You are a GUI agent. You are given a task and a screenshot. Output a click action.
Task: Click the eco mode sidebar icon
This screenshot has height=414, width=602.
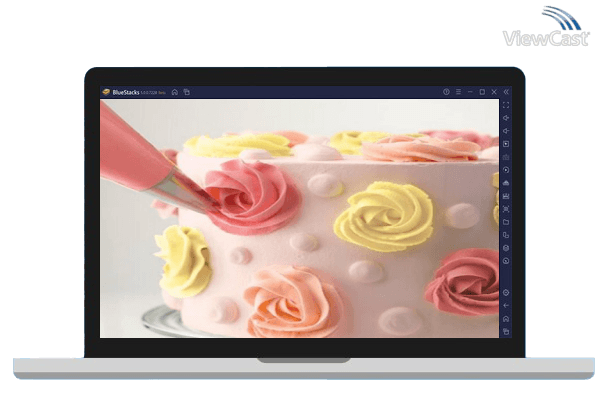506,261
